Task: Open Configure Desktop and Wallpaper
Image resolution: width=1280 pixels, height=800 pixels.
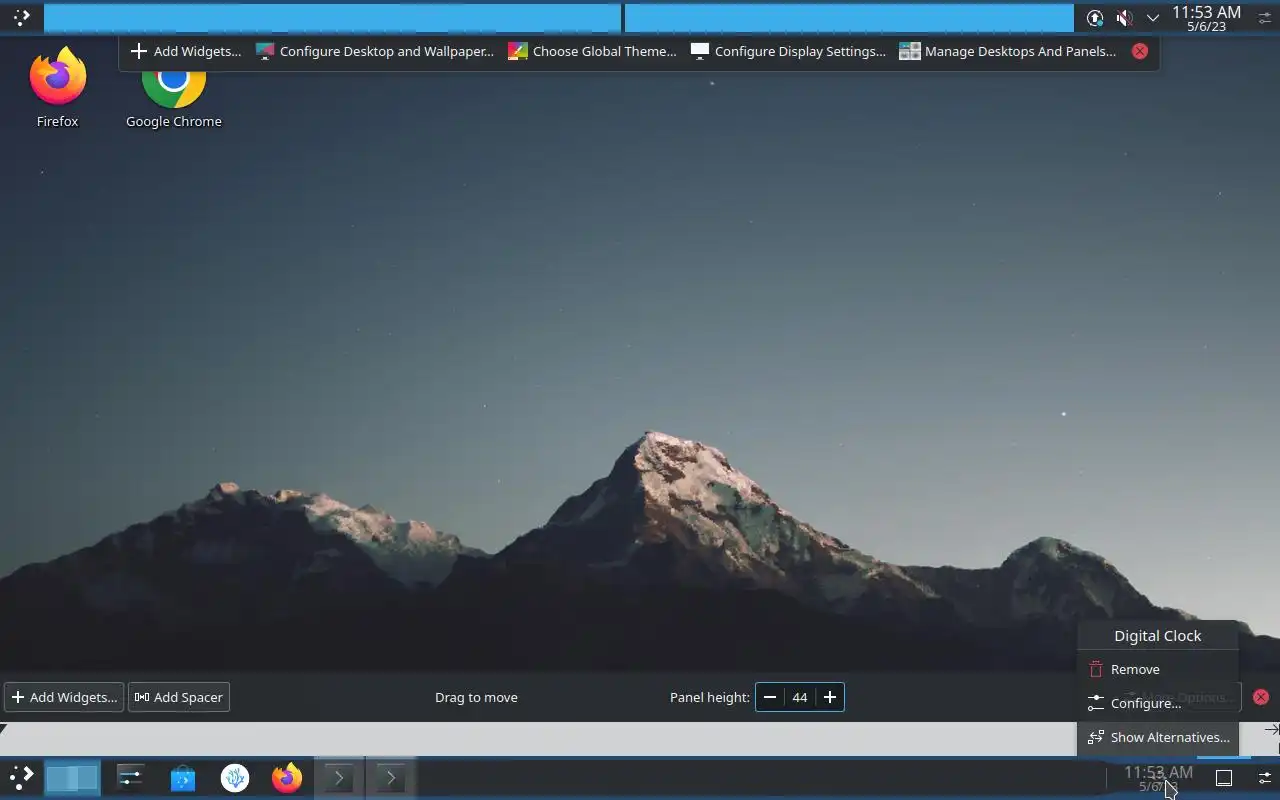Action: (375, 51)
